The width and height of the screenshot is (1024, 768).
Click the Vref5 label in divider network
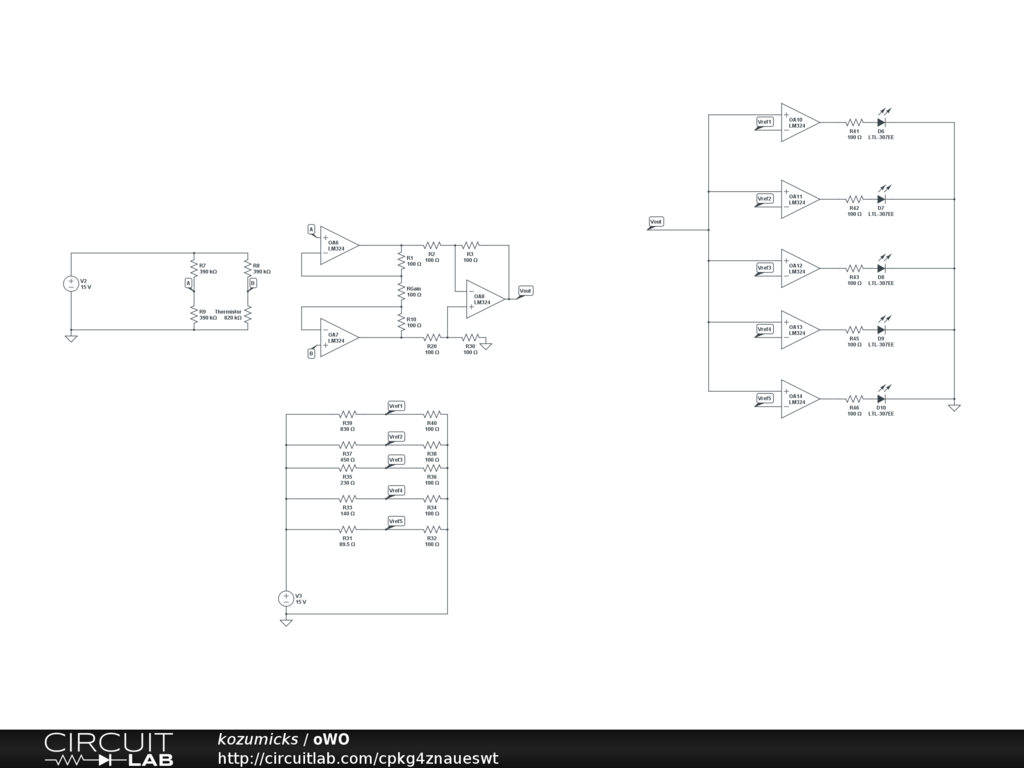396,521
